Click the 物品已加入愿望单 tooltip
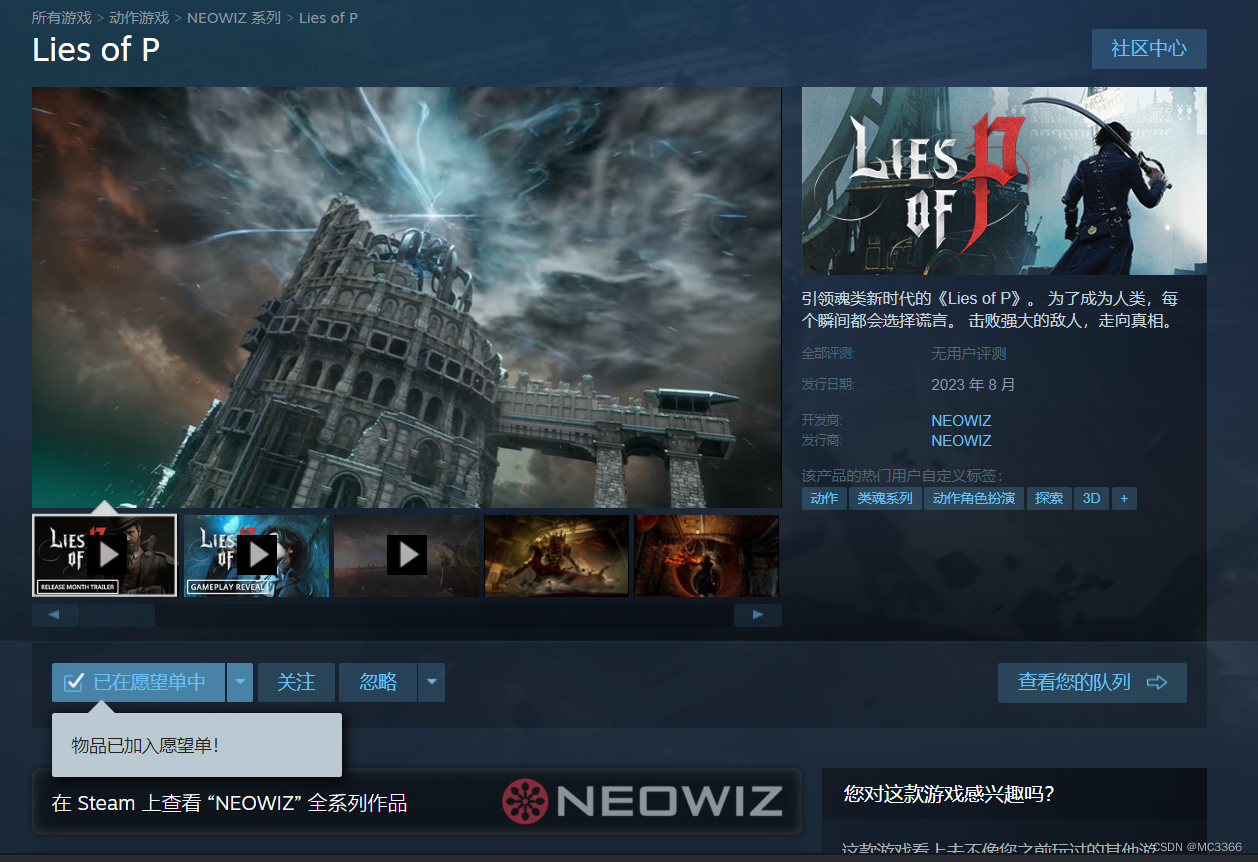Image resolution: width=1258 pixels, height=862 pixels. pos(197,745)
